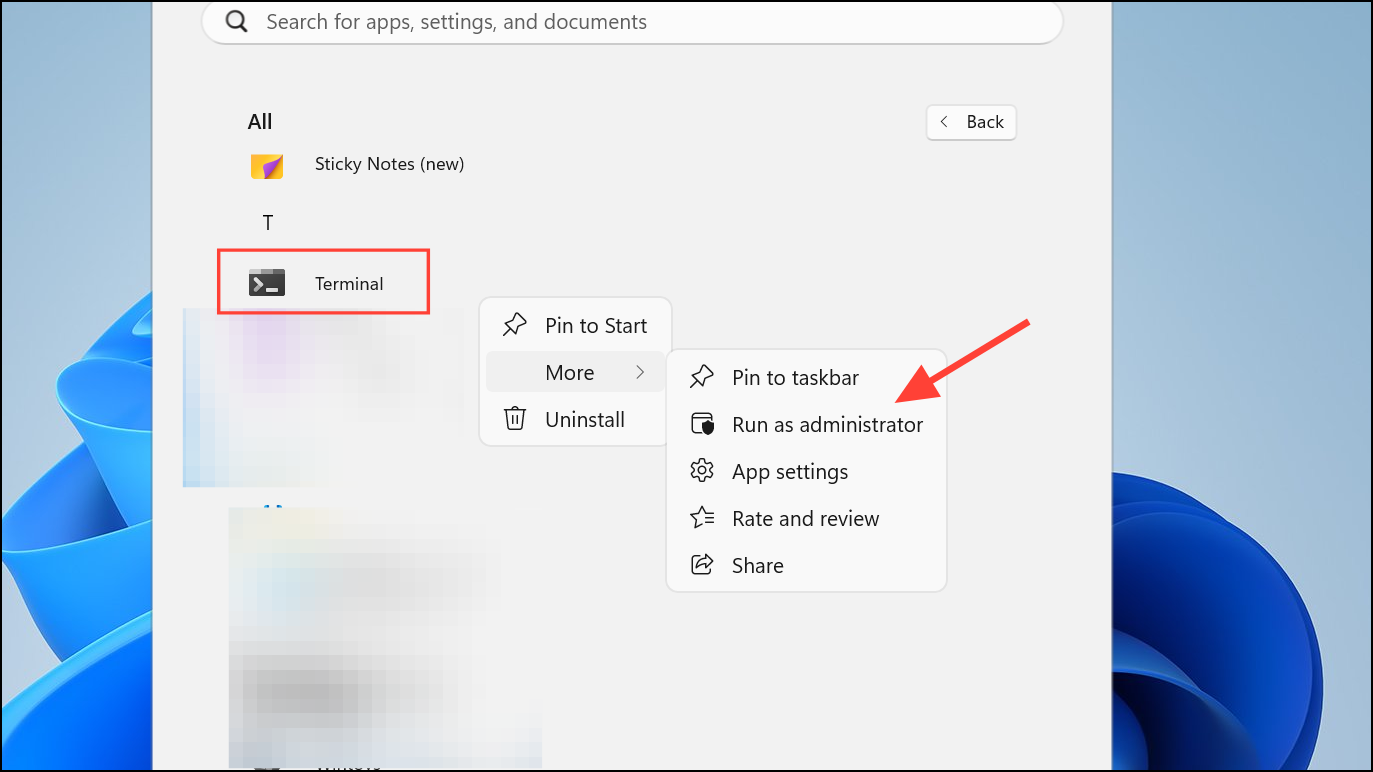1373x772 pixels.
Task: Click the pushpin icon beside Pin to Start
Action: tap(514, 325)
